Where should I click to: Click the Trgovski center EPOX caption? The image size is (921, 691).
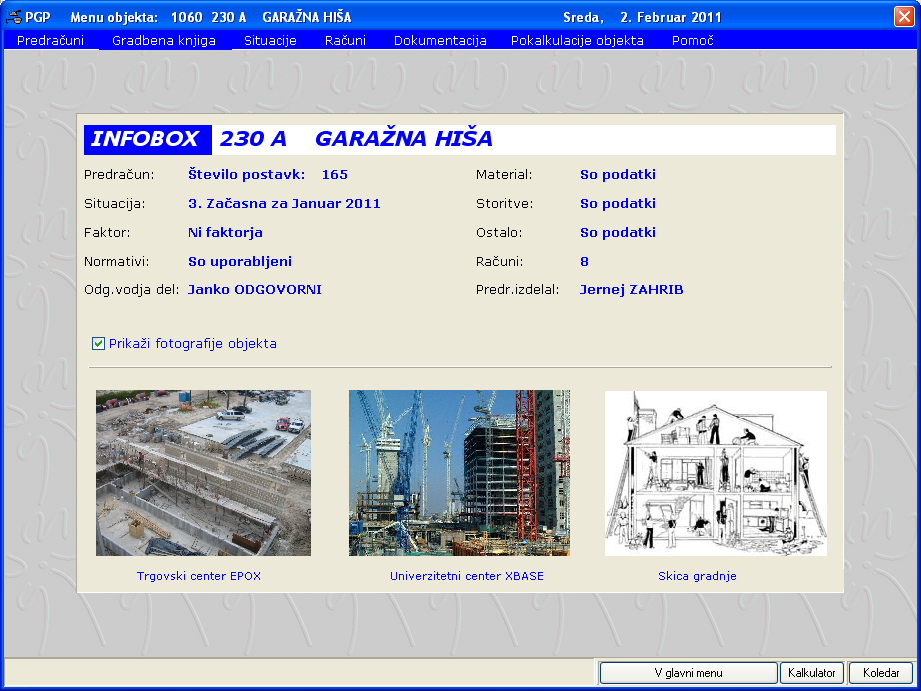point(198,577)
